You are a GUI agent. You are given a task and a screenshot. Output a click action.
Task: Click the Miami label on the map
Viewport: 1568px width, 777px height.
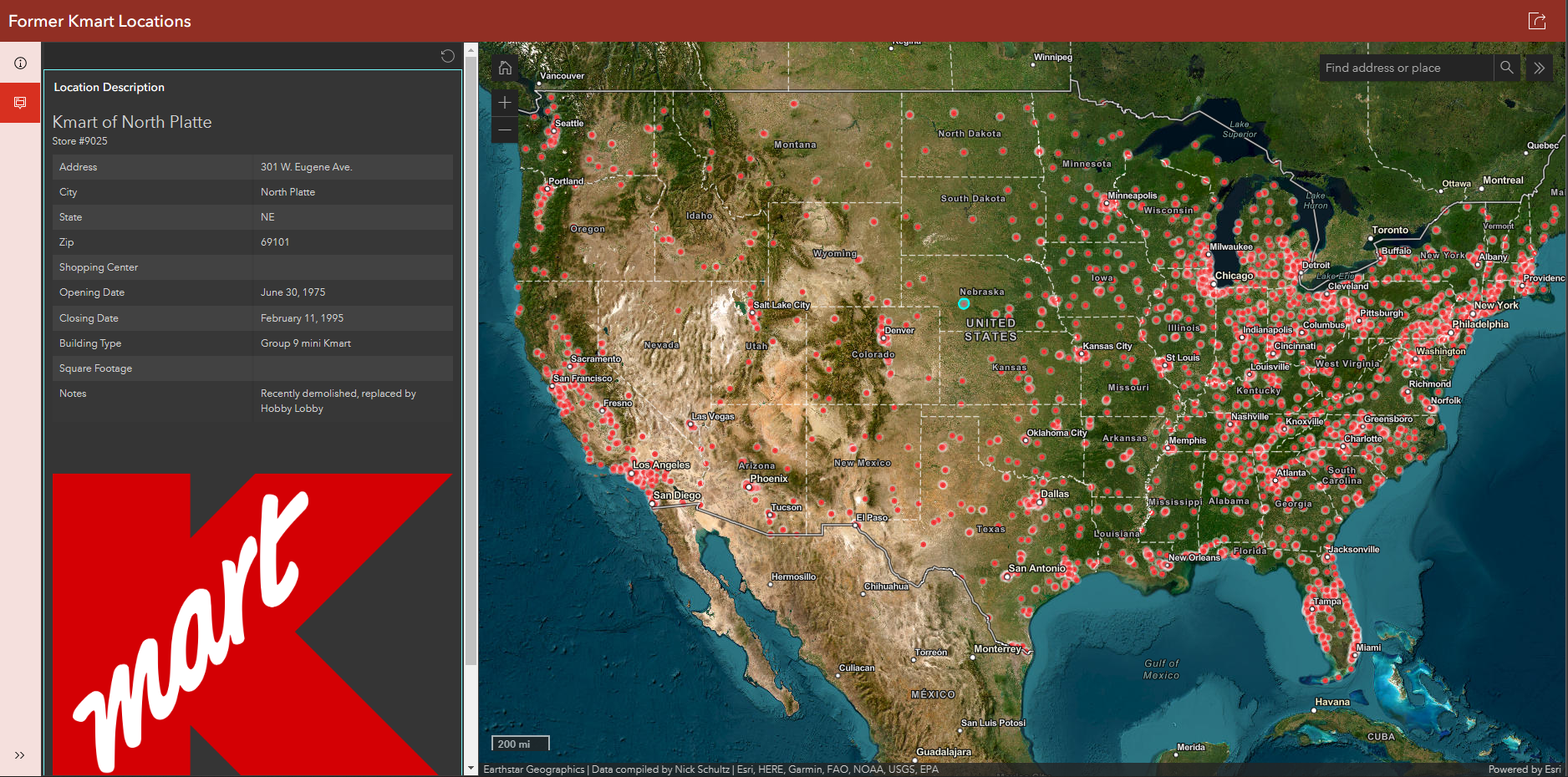click(1368, 647)
